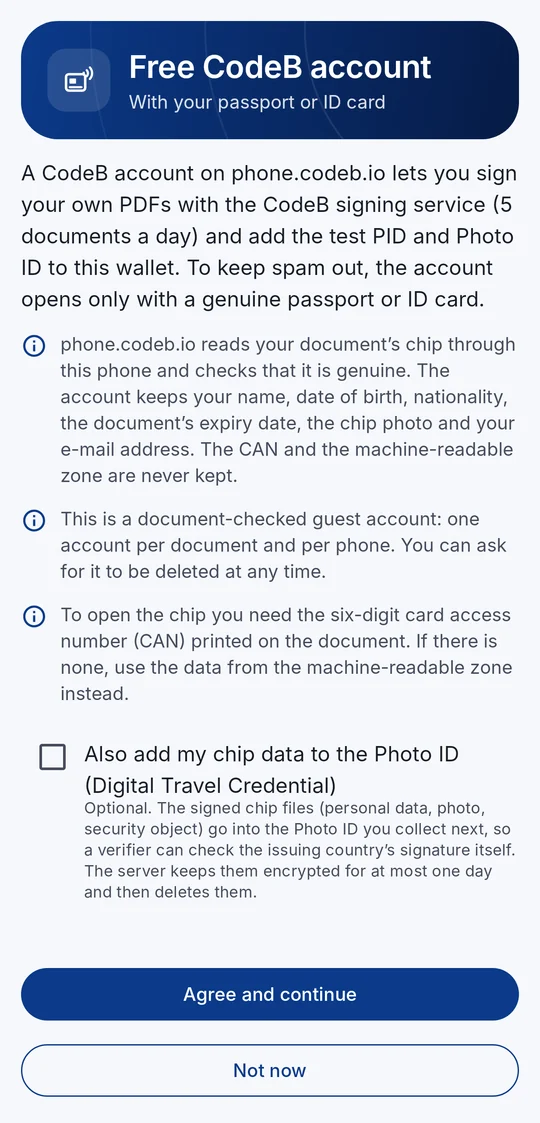Click info icon beside phone.codeb.io chip note

(x=34, y=346)
